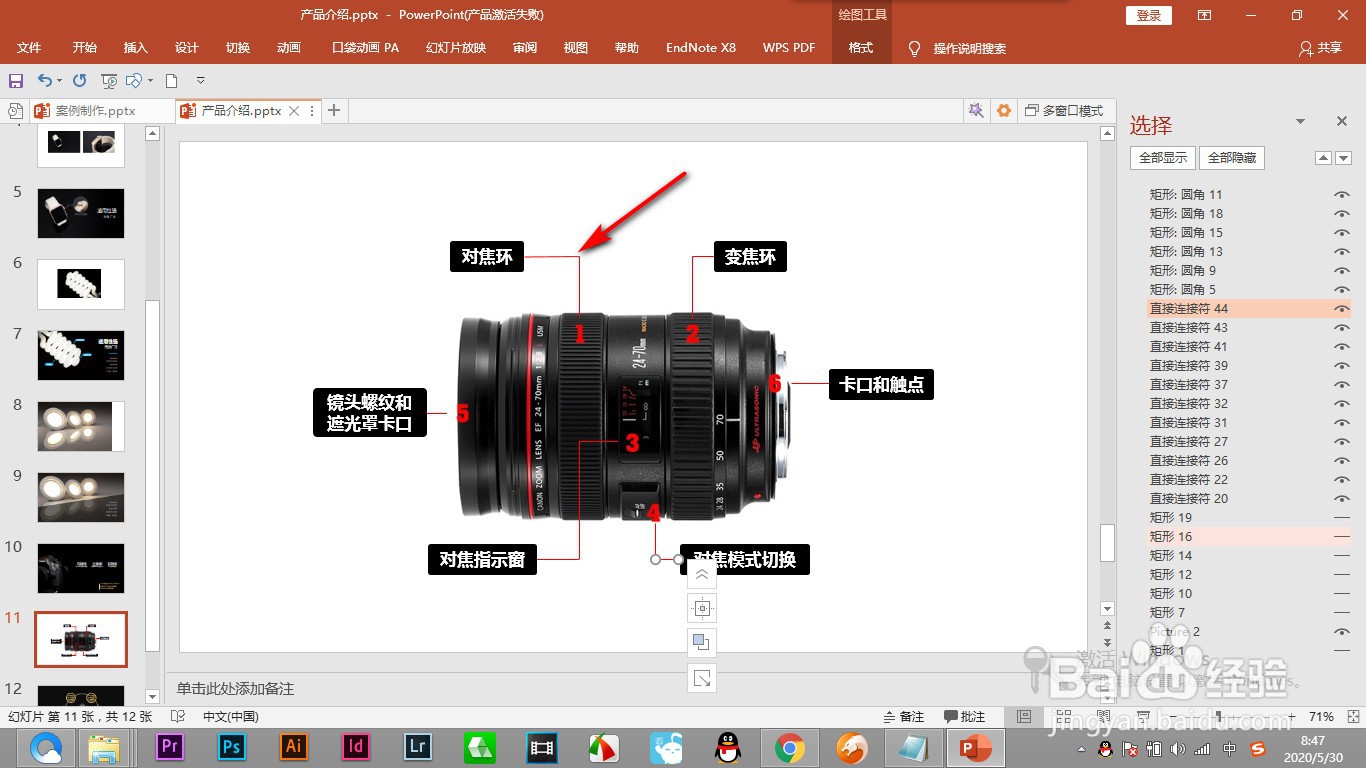This screenshot has height=768, width=1366.
Task: Open the shapes icon in quick access toolbar
Action: [x=134, y=81]
